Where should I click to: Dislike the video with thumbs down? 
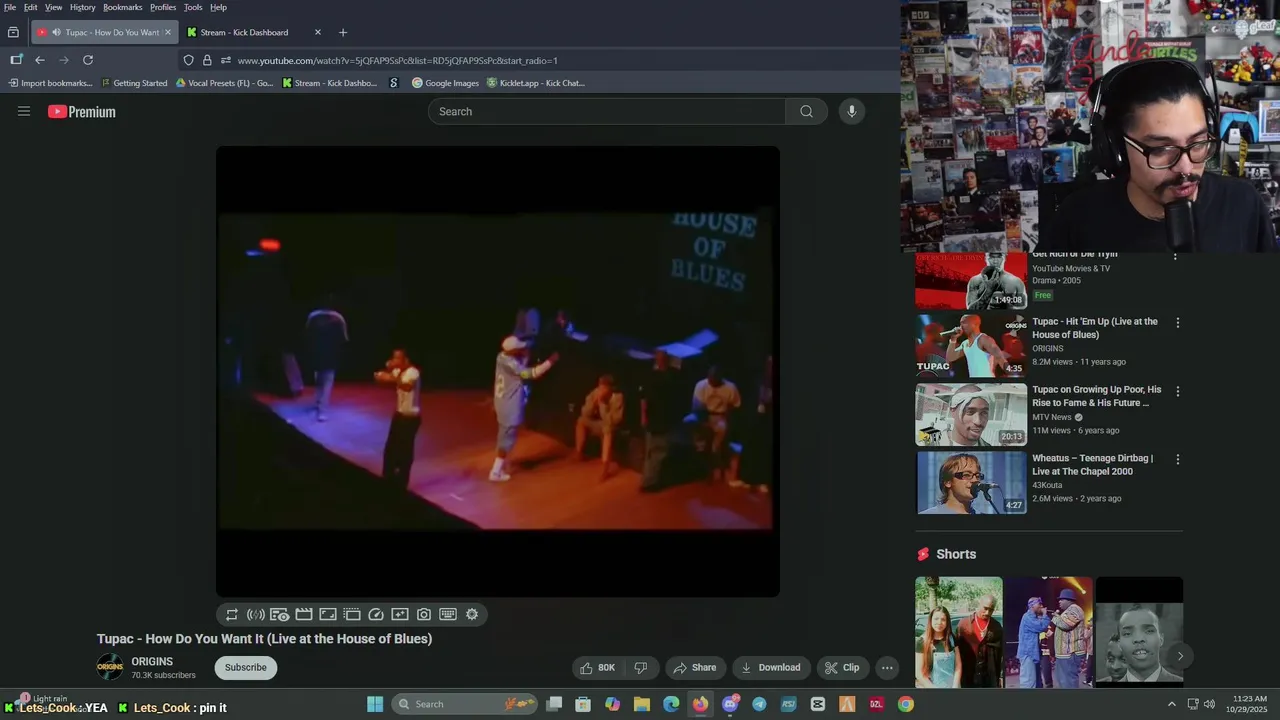(x=641, y=668)
